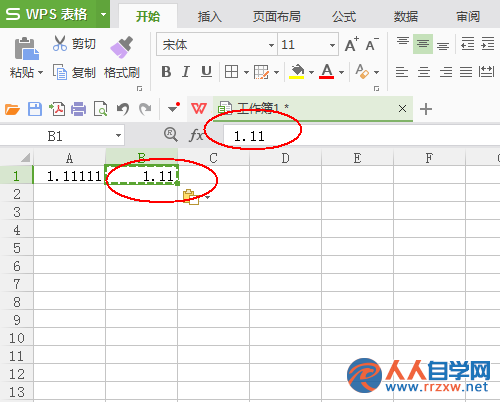Click the select all corner button

(x=24, y=157)
